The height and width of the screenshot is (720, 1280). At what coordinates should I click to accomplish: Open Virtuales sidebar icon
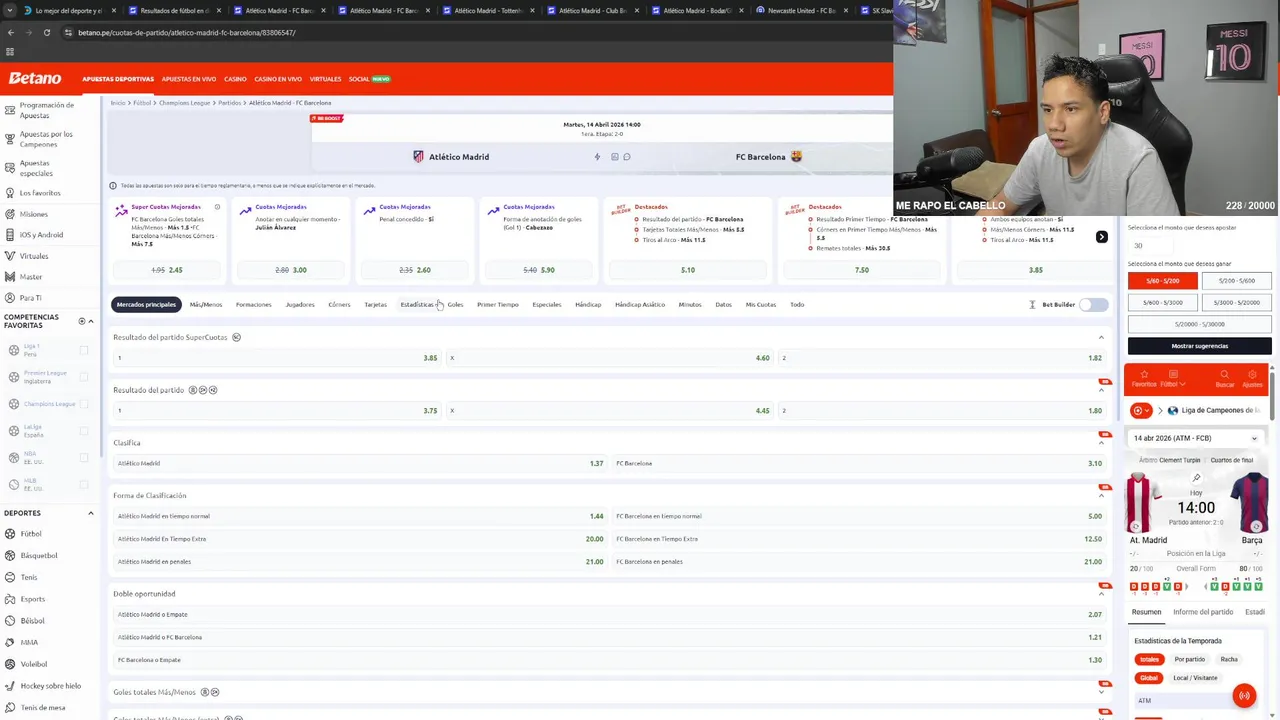[10, 256]
